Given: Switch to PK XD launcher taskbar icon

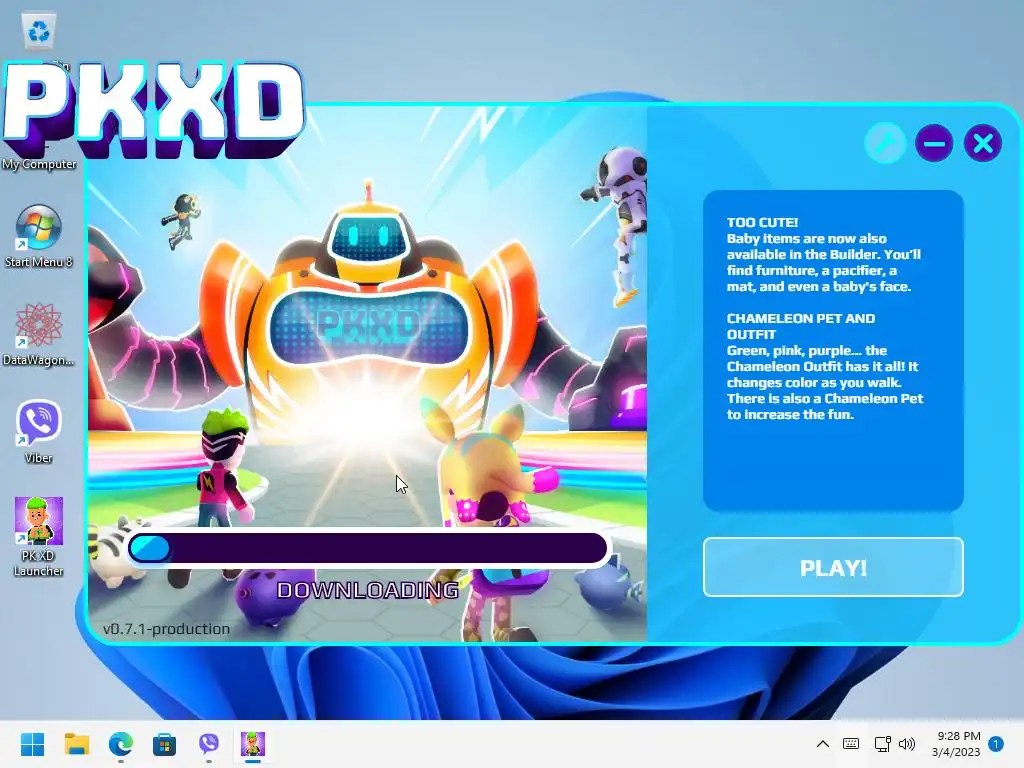Looking at the screenshot, I should click(x=253, y=744).
